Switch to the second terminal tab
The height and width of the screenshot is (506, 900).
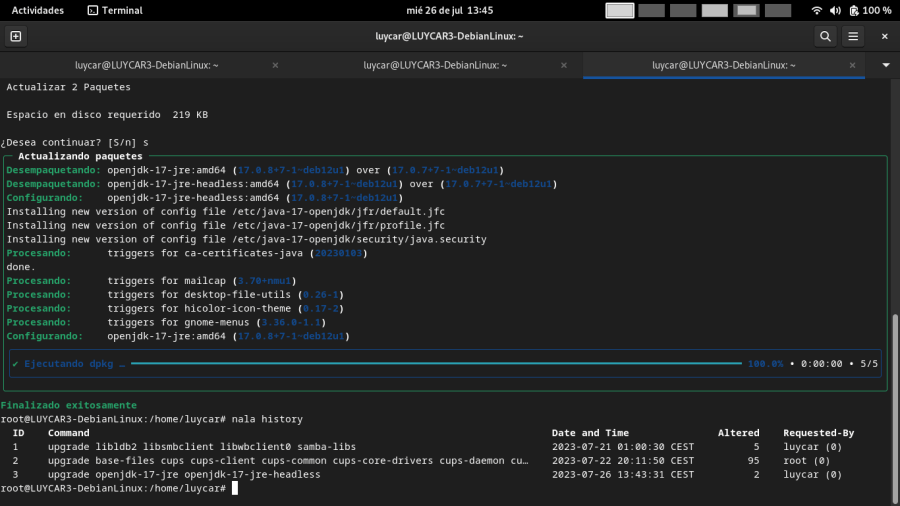click(x=435, y=65)
